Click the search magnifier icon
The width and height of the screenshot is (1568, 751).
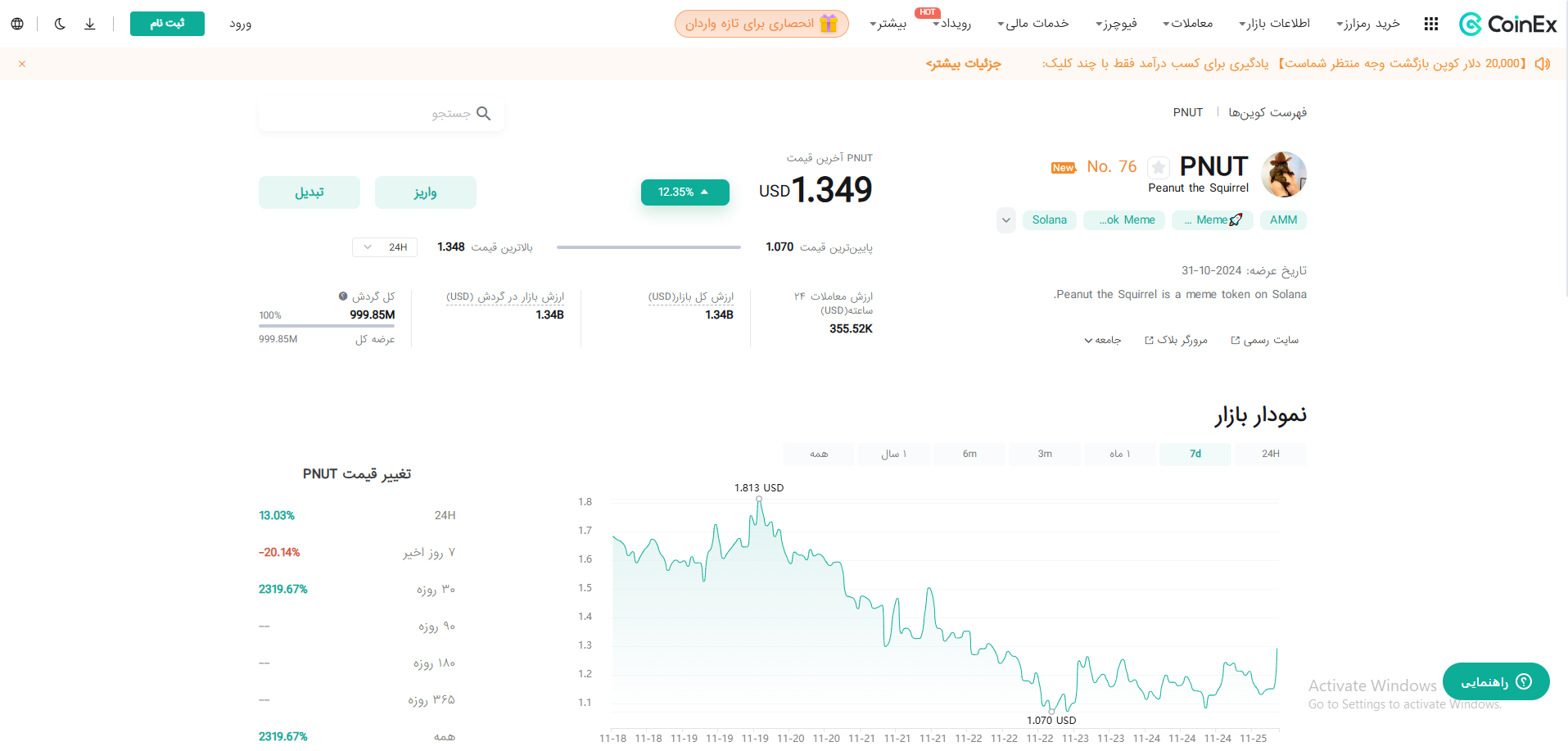click(x=484, y=114)
